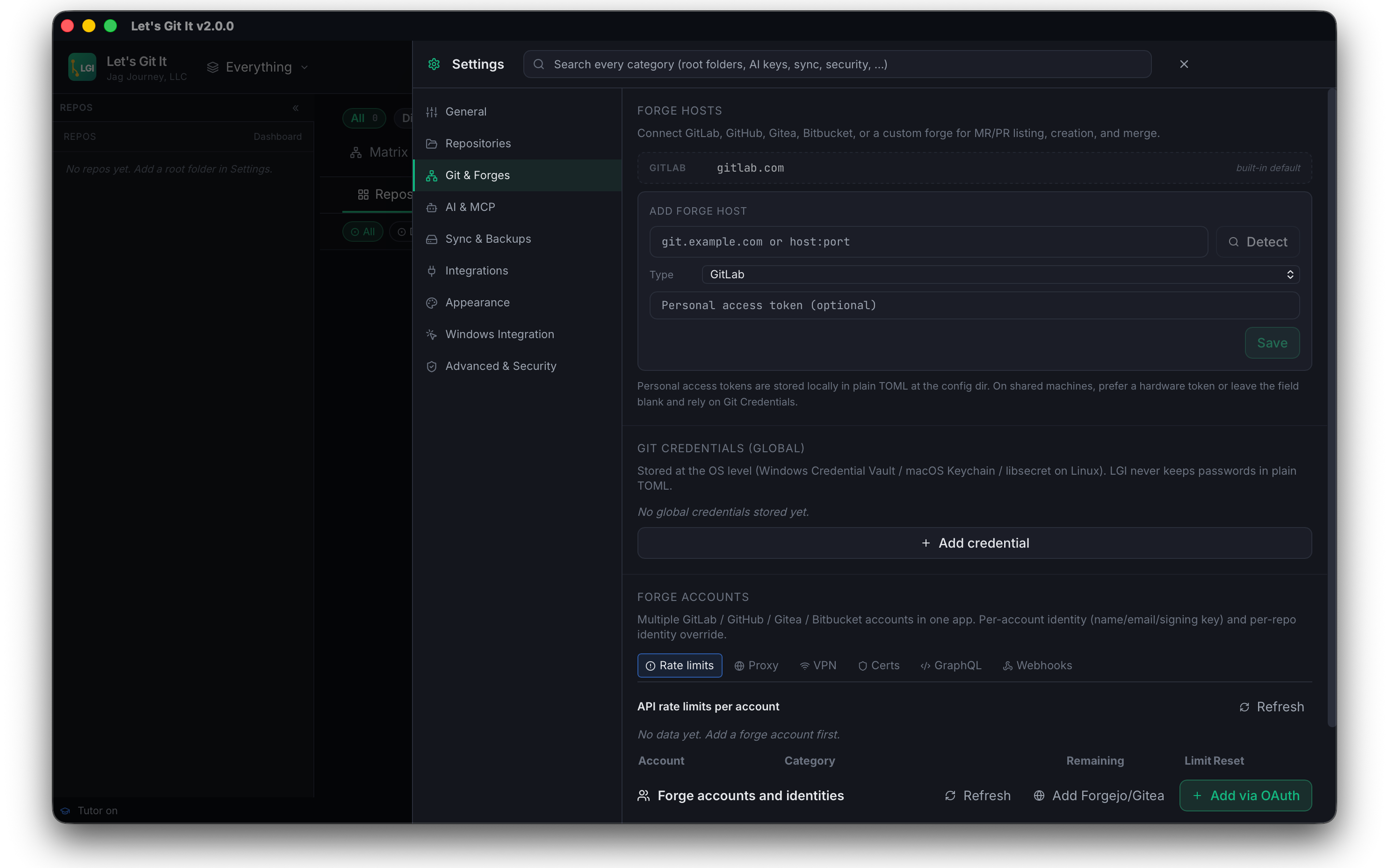
Task: Click the Personal access token field
Action: click(x=974, y=305)
